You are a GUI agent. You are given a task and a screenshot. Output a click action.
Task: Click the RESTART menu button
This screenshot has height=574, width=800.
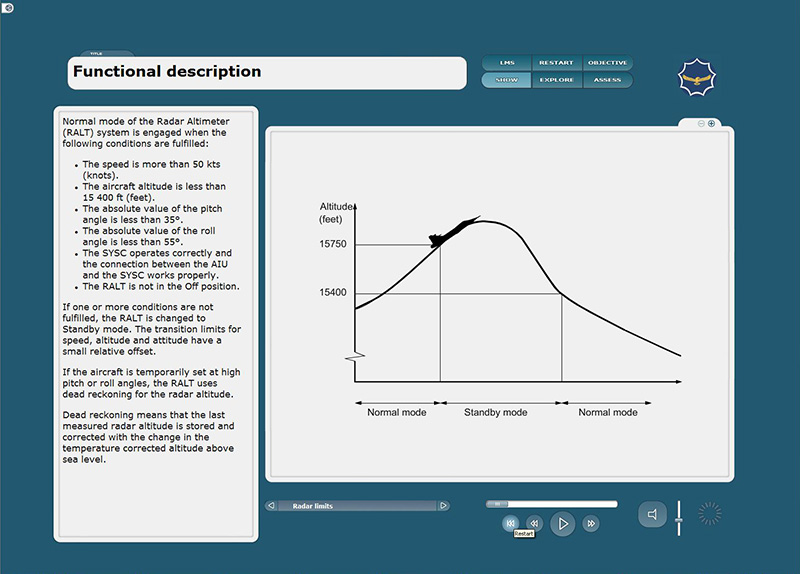[557, 63]
